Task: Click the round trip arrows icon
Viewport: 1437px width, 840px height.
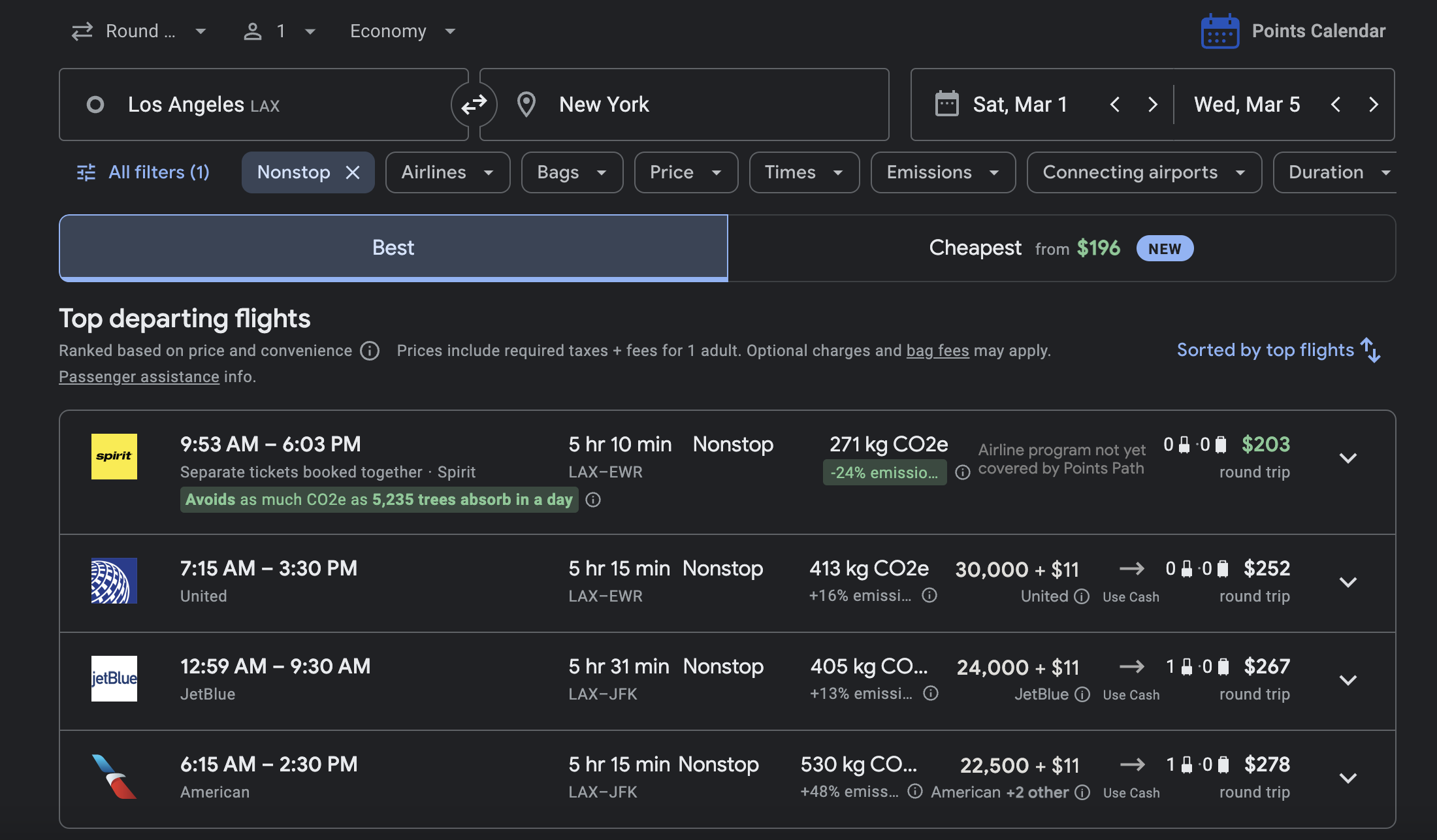Action: coord(82,31)
